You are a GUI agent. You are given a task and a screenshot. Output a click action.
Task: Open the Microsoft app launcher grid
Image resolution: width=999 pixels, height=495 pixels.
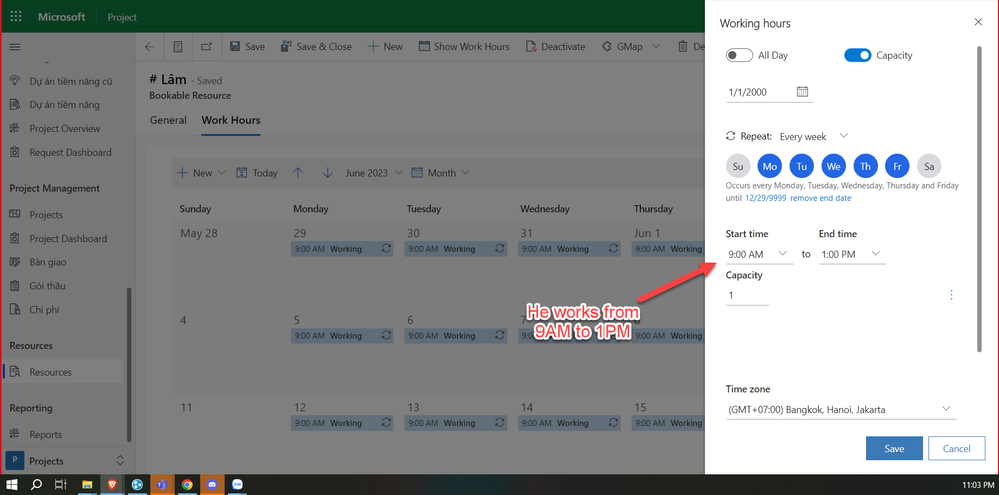pos(16,17)
